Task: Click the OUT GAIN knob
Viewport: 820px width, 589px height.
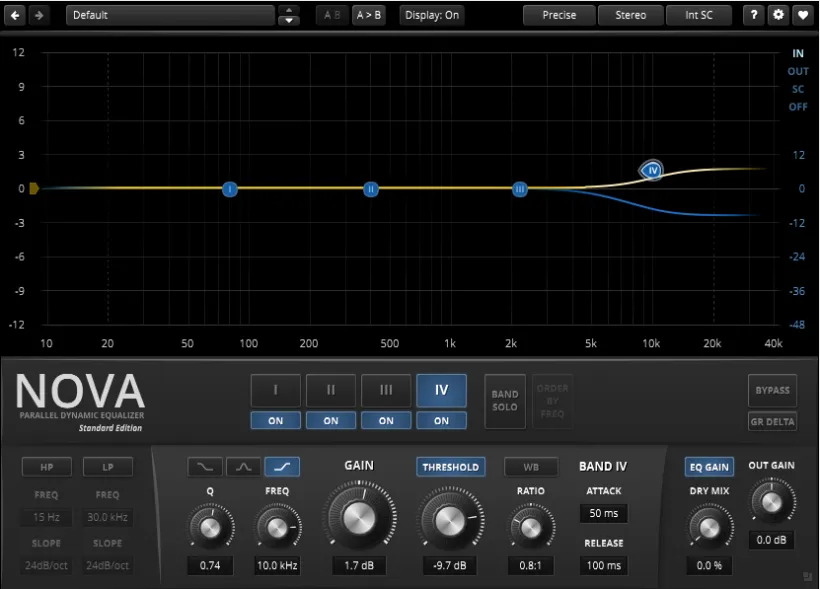Action: point(772,502)
